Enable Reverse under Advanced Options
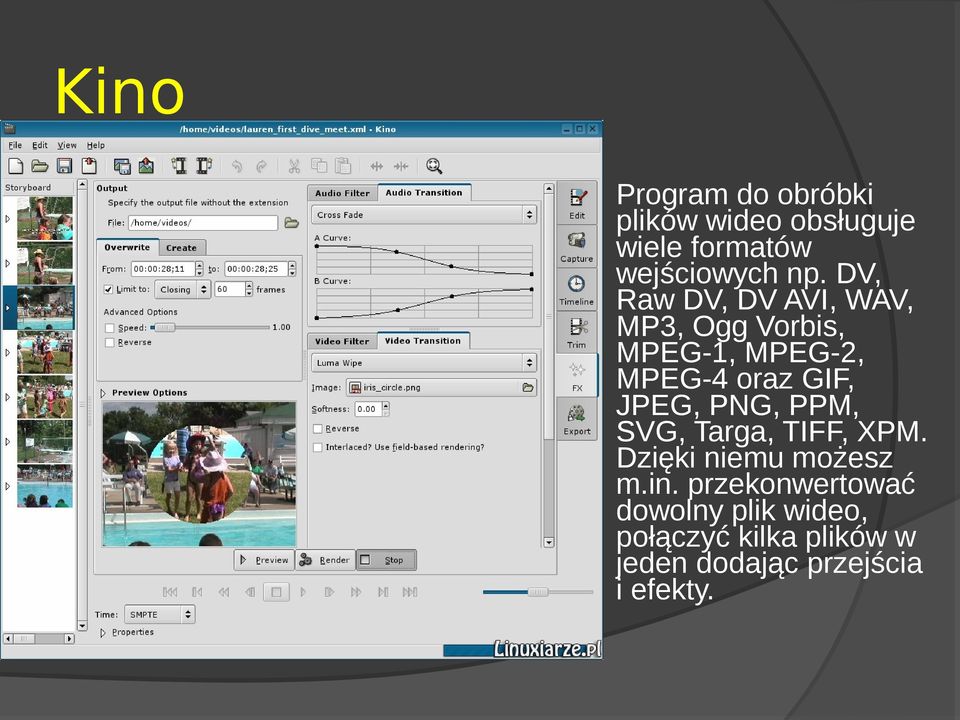The width and height of the screenshot is (960, 720). (110, 343)
